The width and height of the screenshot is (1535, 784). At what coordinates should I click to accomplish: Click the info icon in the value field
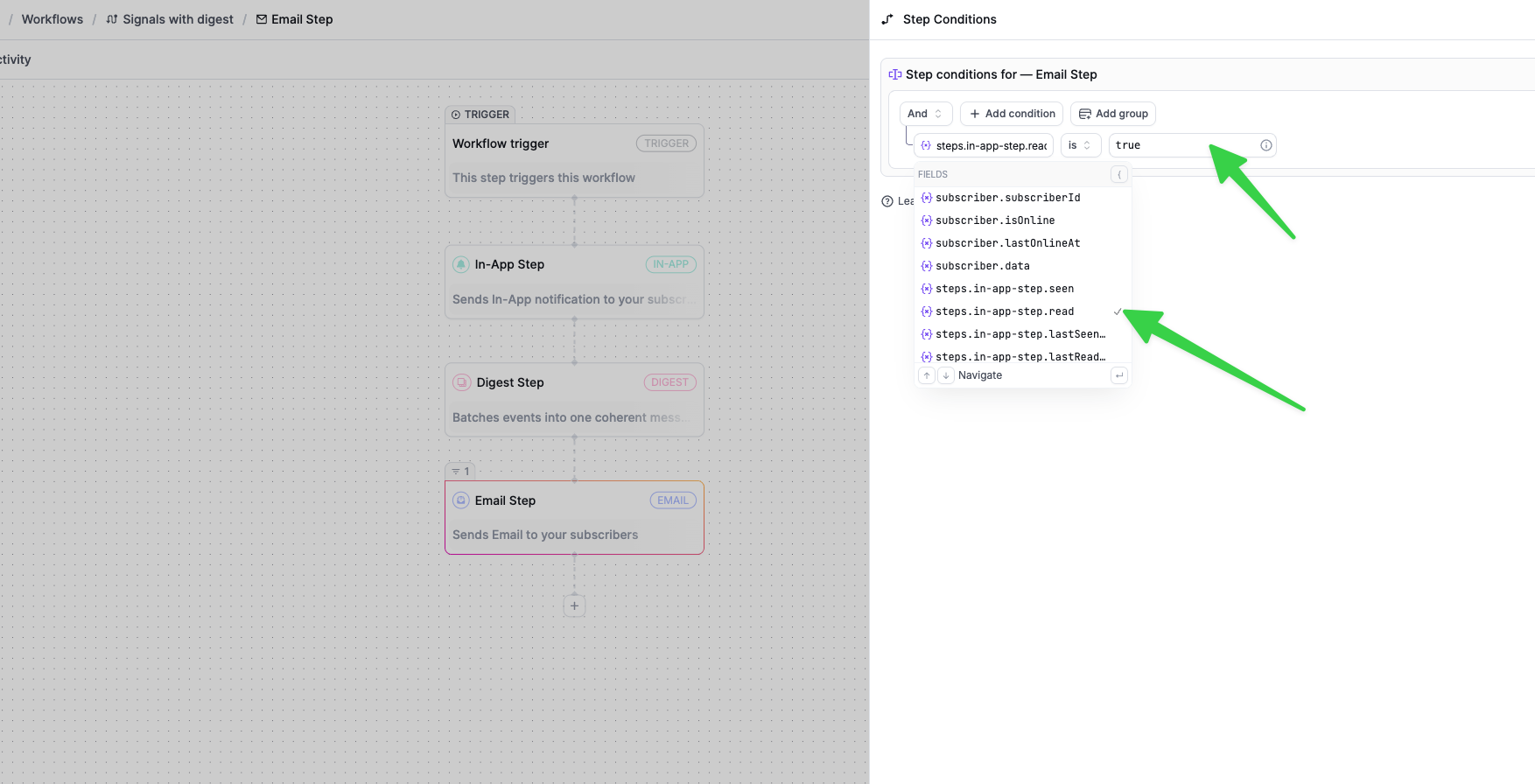(x=1265, y=145)
